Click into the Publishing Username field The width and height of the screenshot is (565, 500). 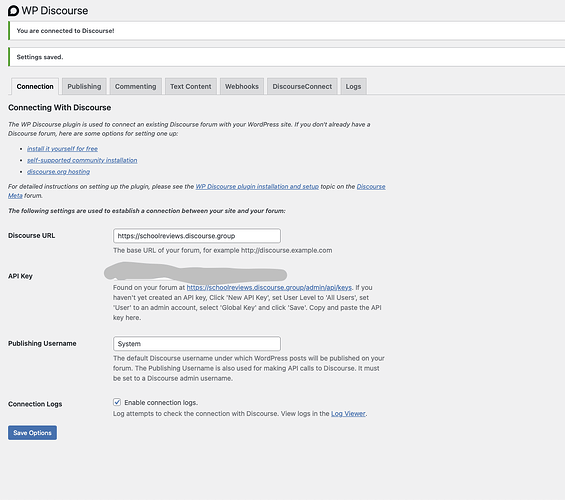[197, 344]
